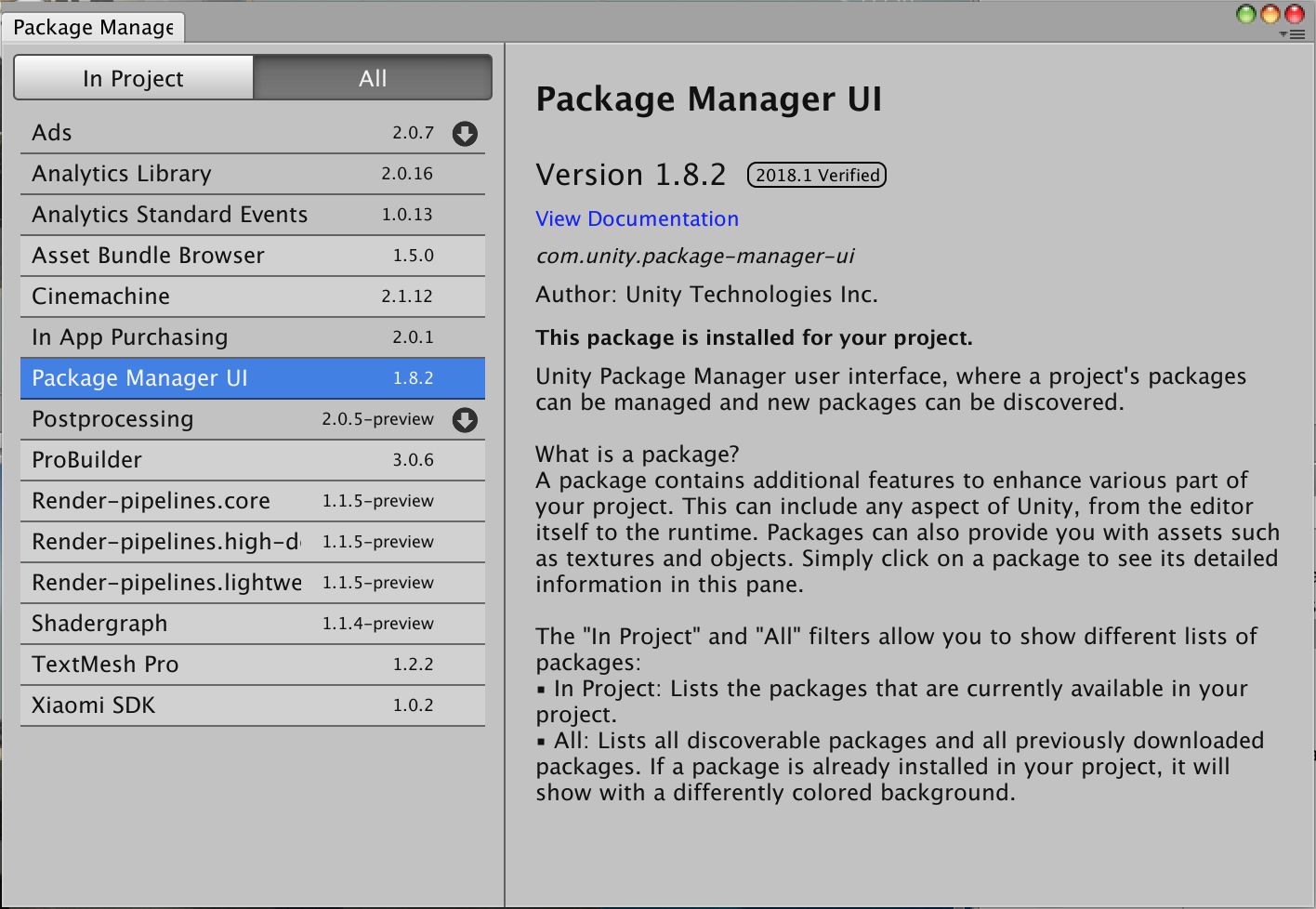Image resolution: width=1316 pixels, height=909 pixels.
Task: Select the Analytics Library package
Action: [x=253, y=174]
